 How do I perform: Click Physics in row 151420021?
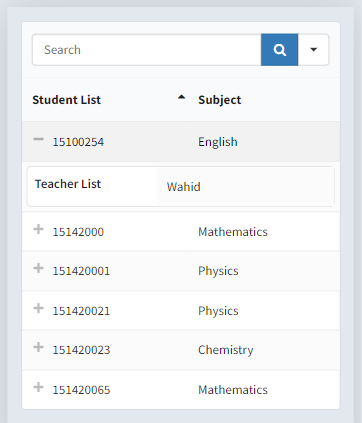pyautogui.click(x=218, y=311)
